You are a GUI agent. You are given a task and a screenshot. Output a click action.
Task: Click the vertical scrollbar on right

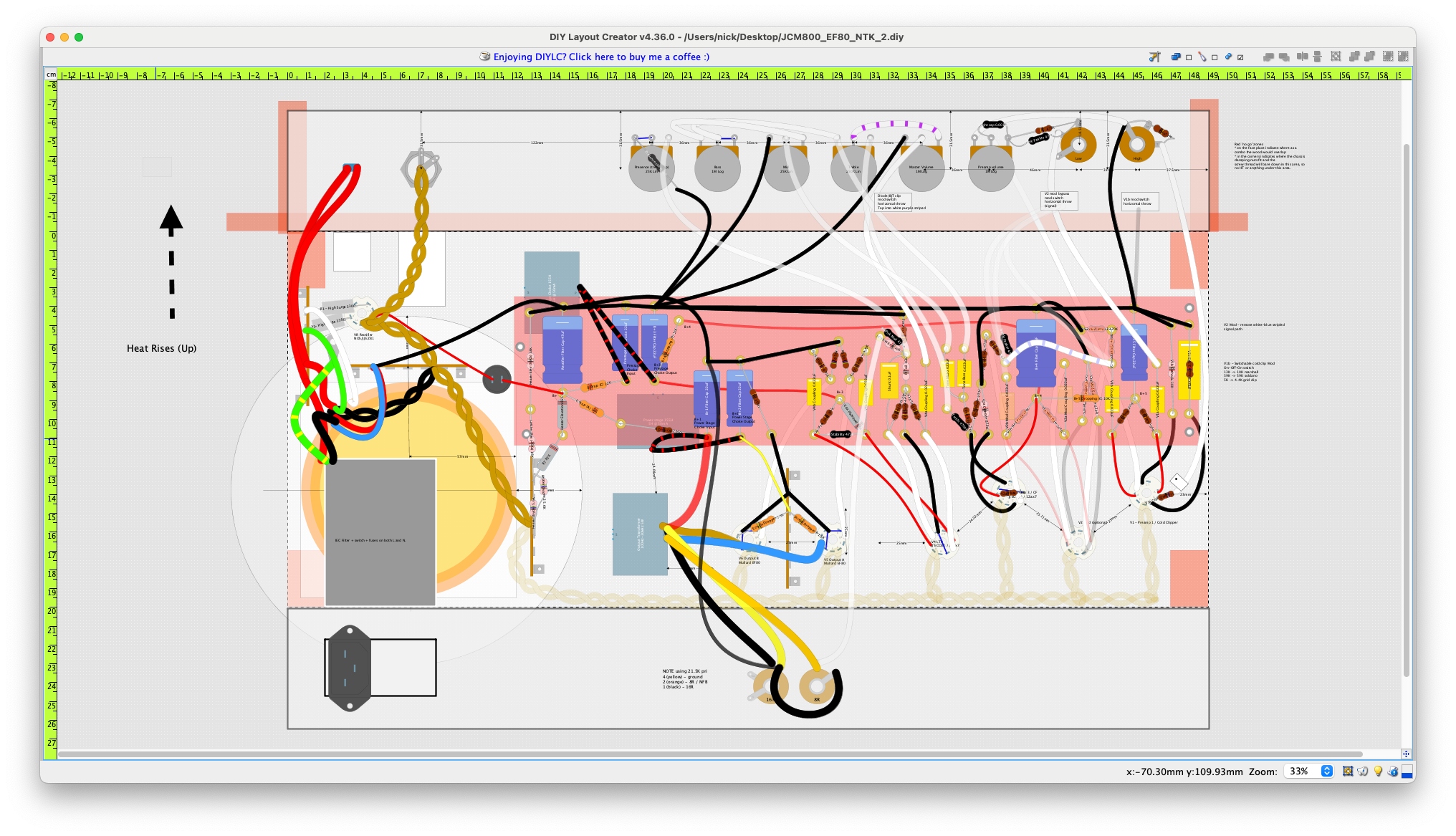(1406, 408)
